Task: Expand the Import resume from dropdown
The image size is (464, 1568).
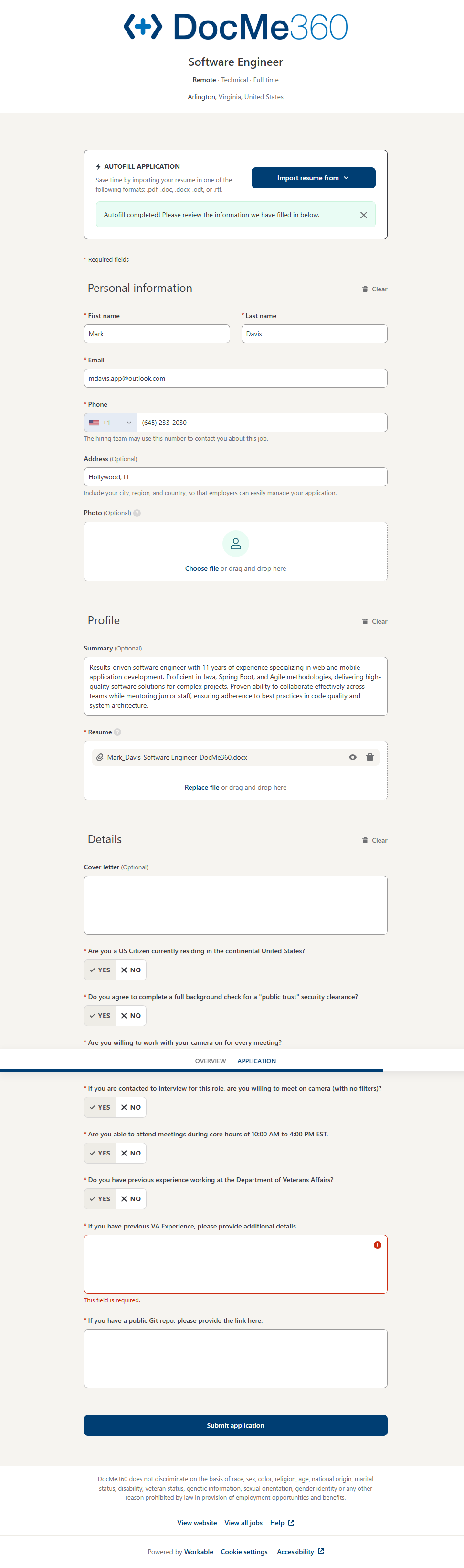Action: [x=313, y=178]
